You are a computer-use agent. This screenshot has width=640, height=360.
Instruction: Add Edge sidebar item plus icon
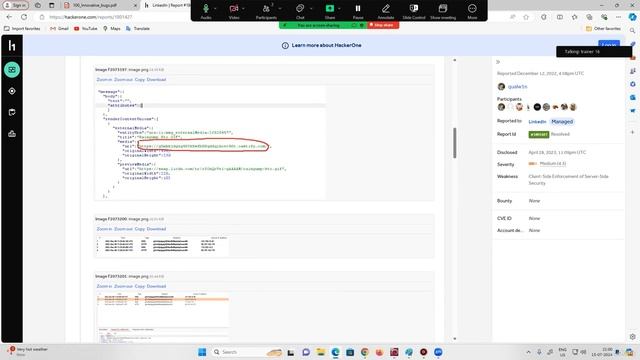point(632,132)
